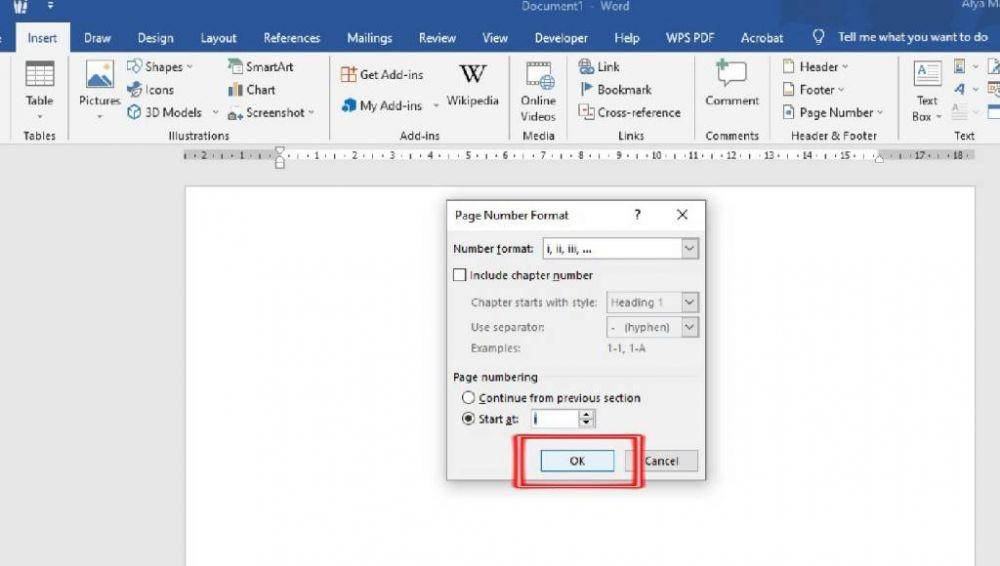1000x566 pixels.
Task: Open the Acrobat tab
Action: point(761,38)
